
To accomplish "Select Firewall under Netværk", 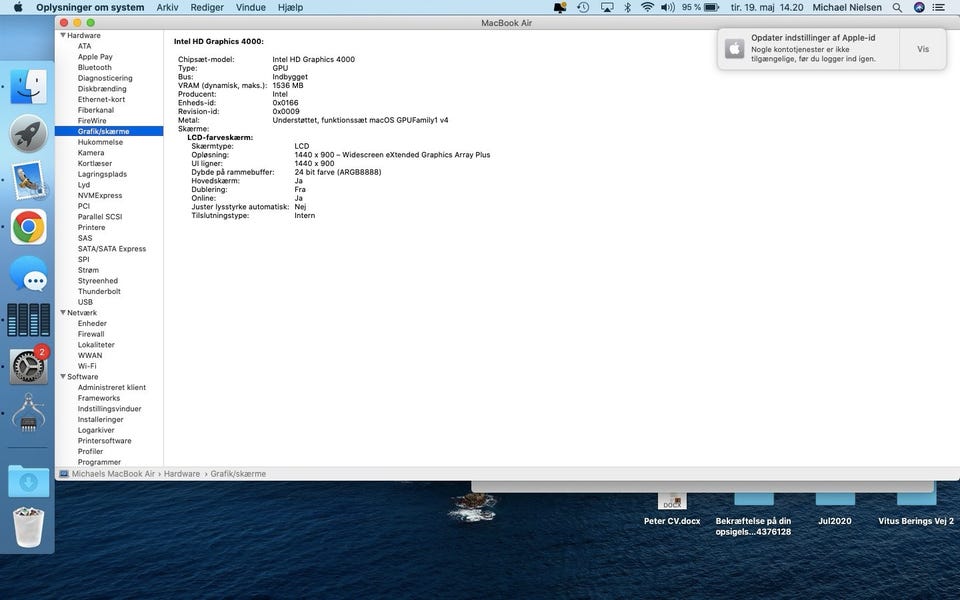I will coord(91,334).
